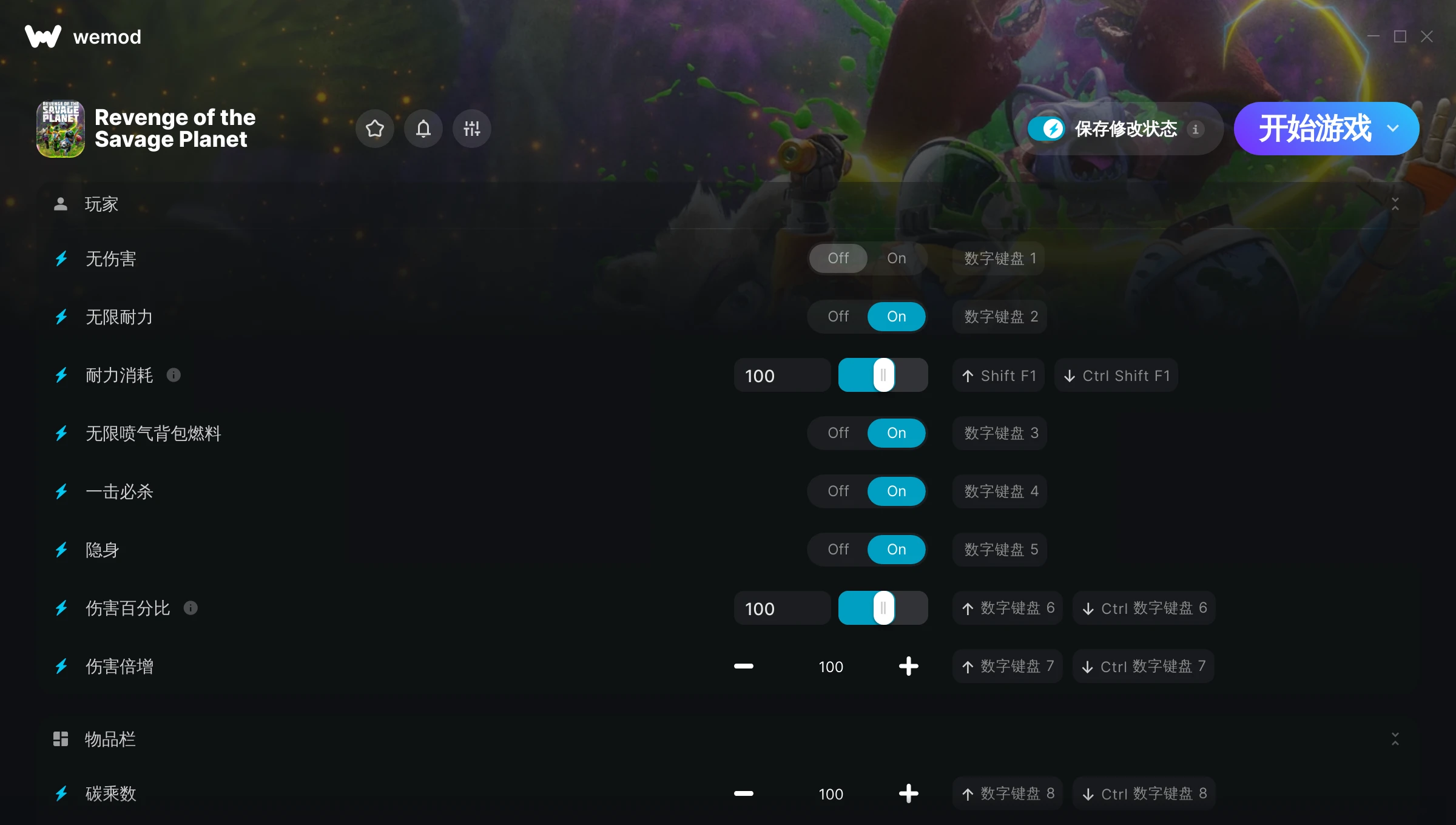Click the 开始游戏 button
The image size is (1456, 825).
coord(1315,129)
